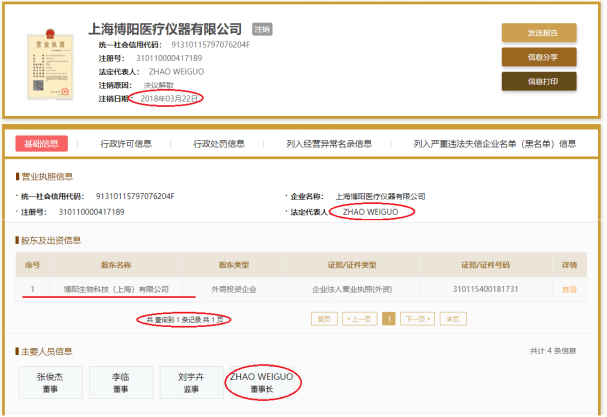Click cancellation date 2018年03月22日
This screenshot has height=417, width=607.
(x=169, y=99)
